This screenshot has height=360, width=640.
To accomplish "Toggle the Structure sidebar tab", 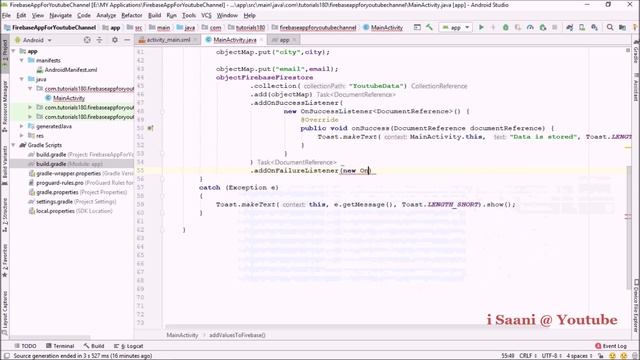I will 5,215.
